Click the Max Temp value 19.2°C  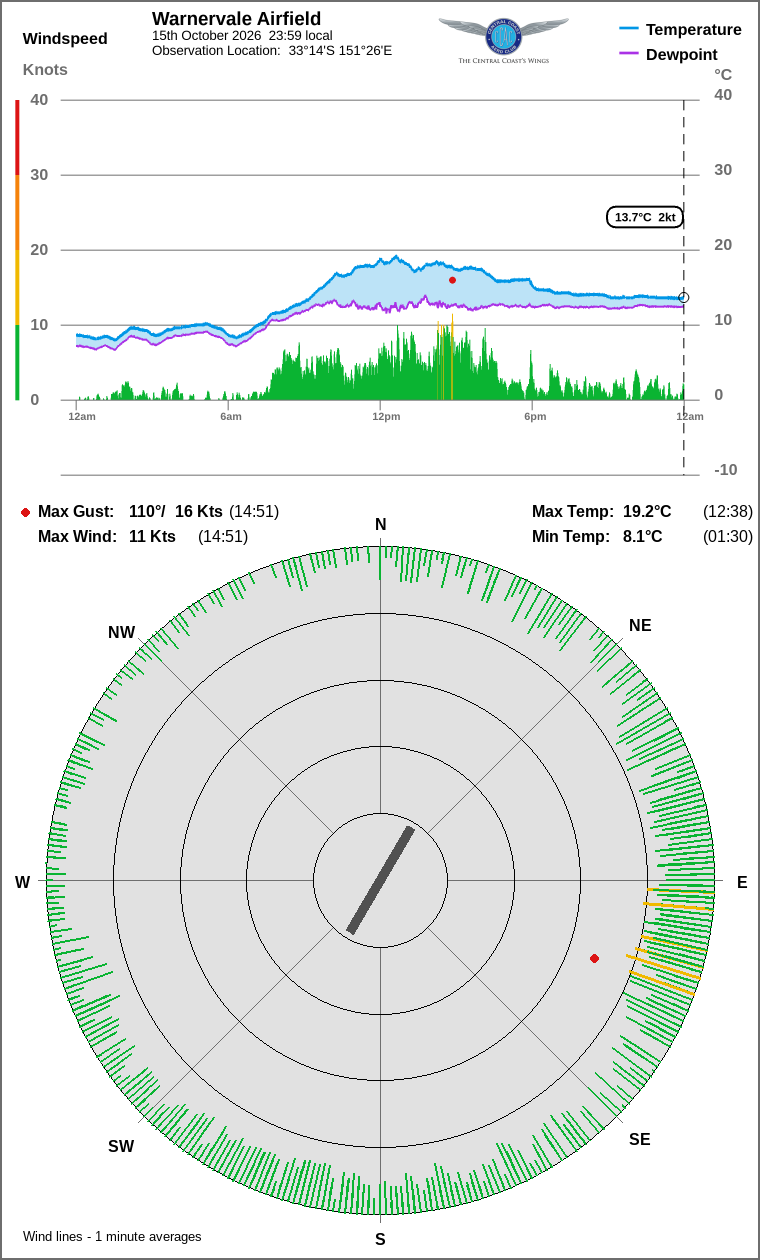pyautogui.click(x=647, y=512)
